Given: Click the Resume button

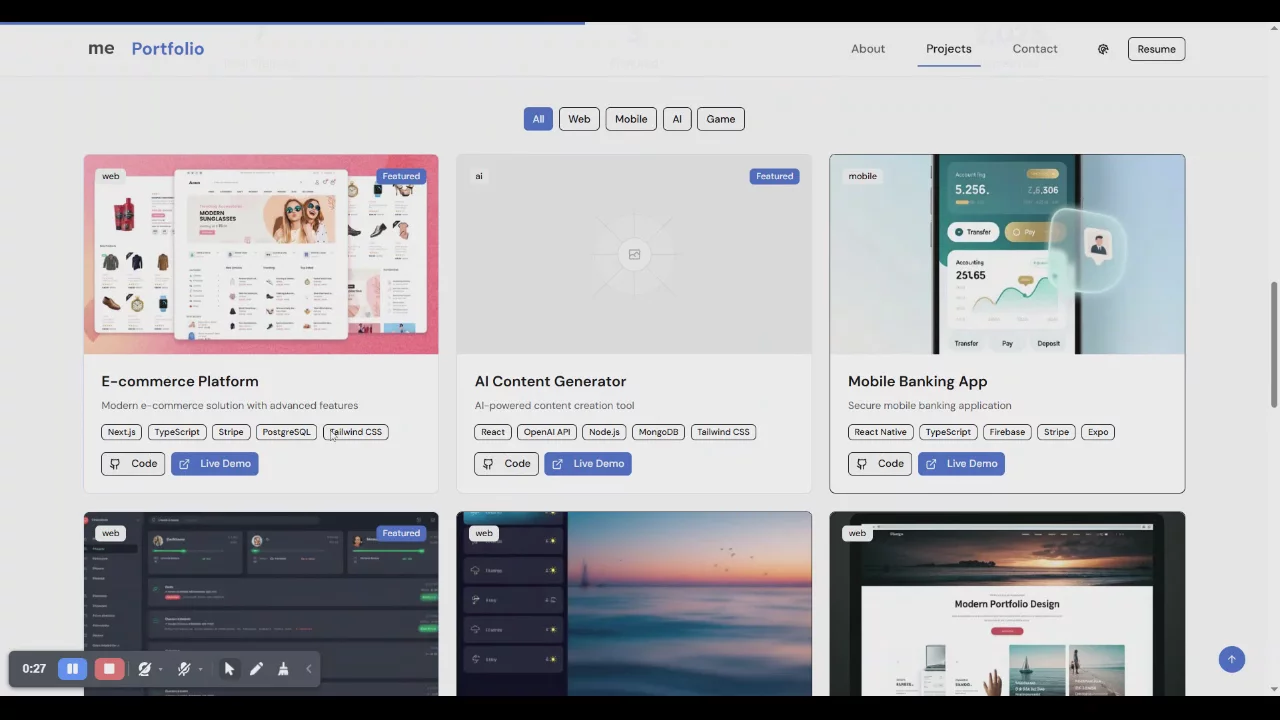Looking at the screenshot, I should [1156, 49].
